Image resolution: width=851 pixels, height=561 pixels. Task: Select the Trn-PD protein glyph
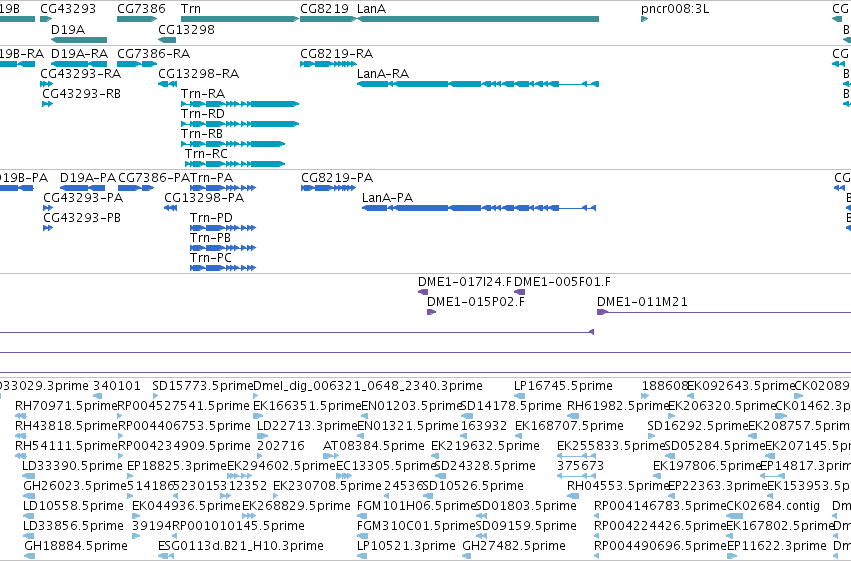pos(223,228)
